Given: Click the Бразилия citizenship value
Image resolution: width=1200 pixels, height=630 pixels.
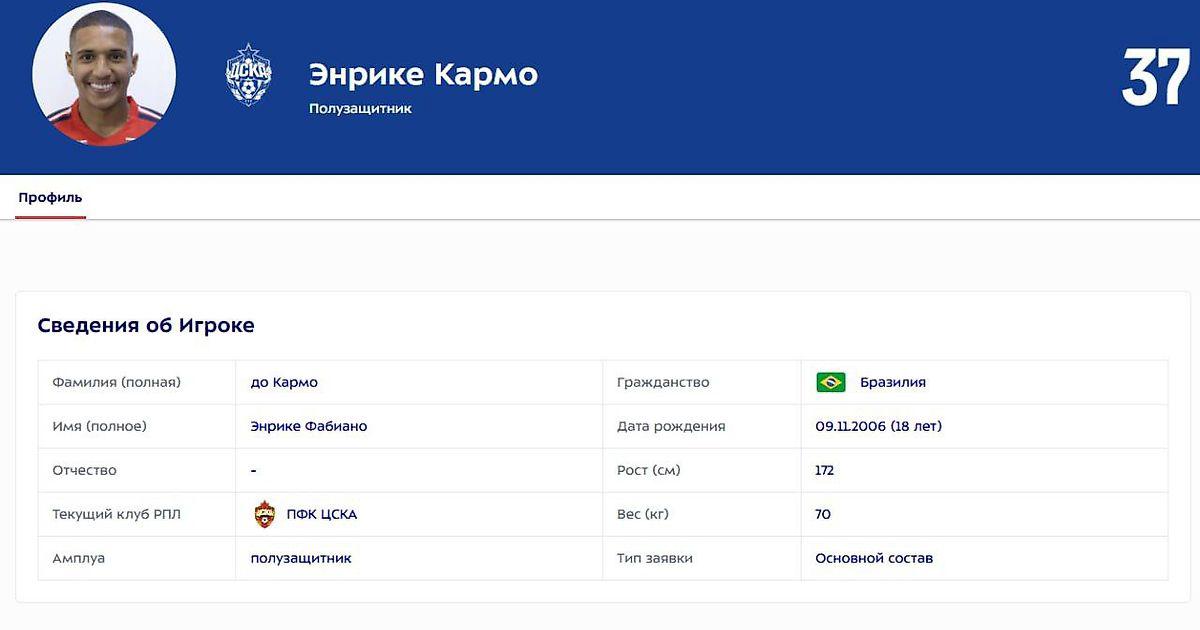Looking at the screenshot, I should point(892,382).
